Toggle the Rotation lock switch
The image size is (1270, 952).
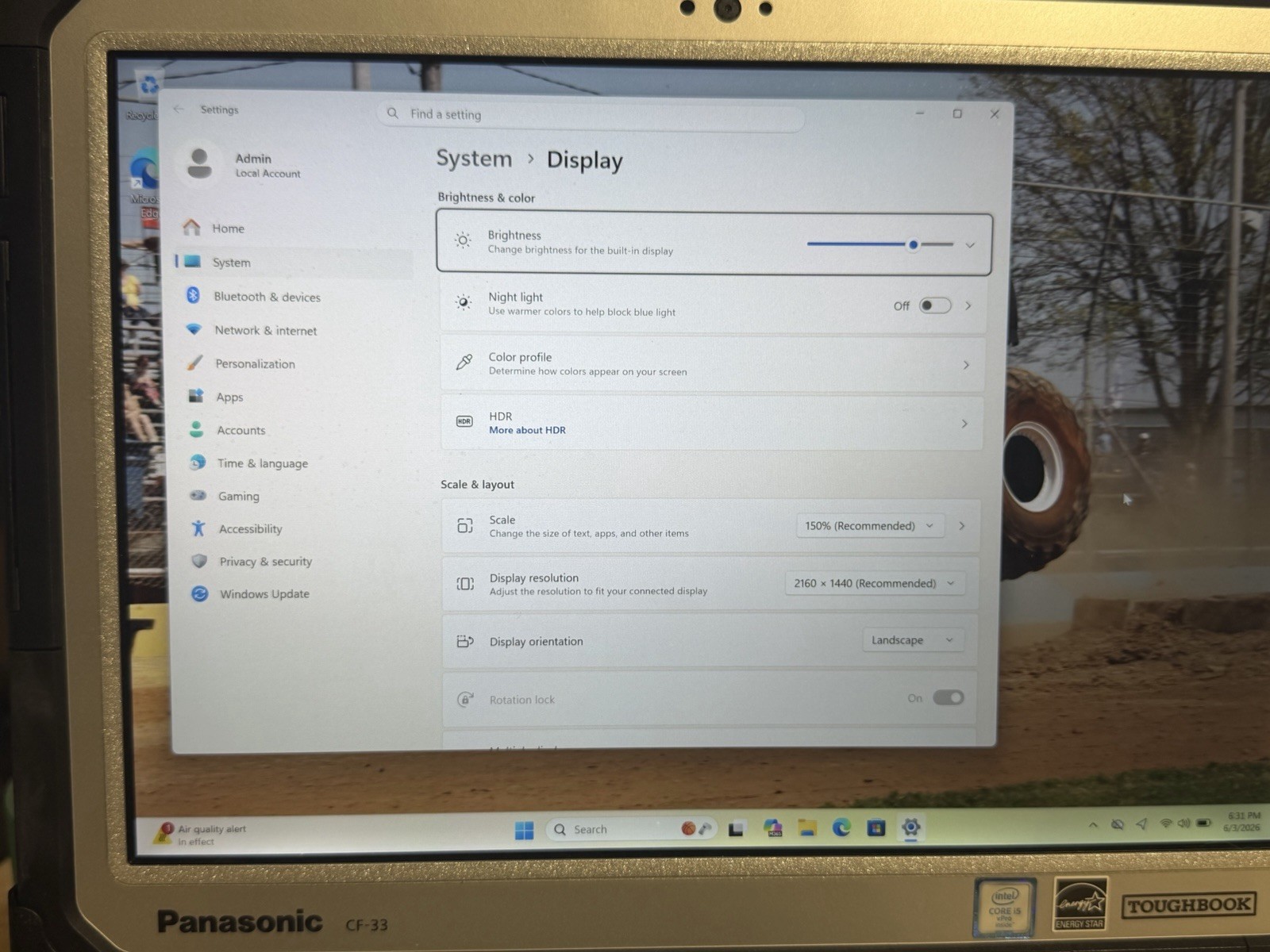(948, 697)
